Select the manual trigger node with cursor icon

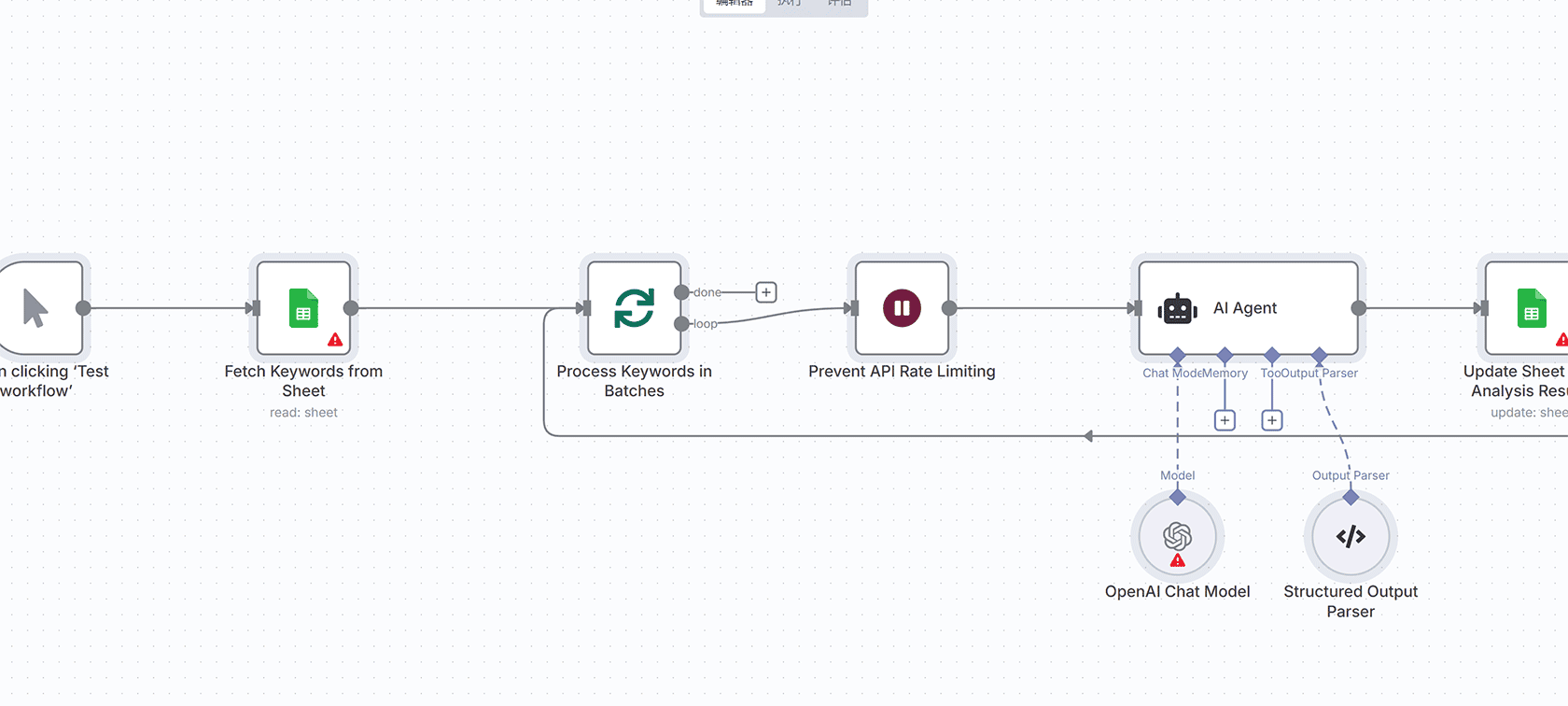point(37,308)
